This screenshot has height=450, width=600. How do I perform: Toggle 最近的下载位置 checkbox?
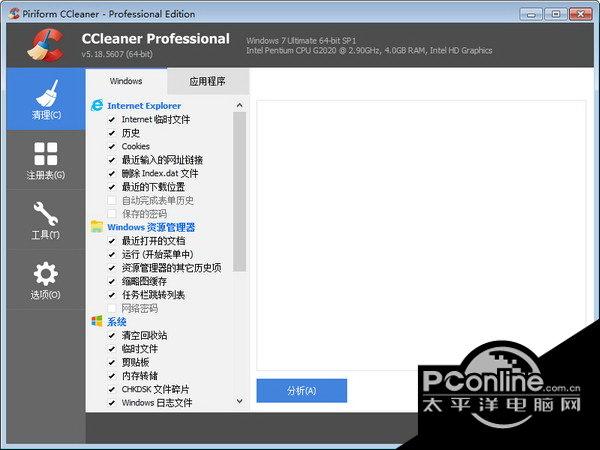[x=112, y=187]
